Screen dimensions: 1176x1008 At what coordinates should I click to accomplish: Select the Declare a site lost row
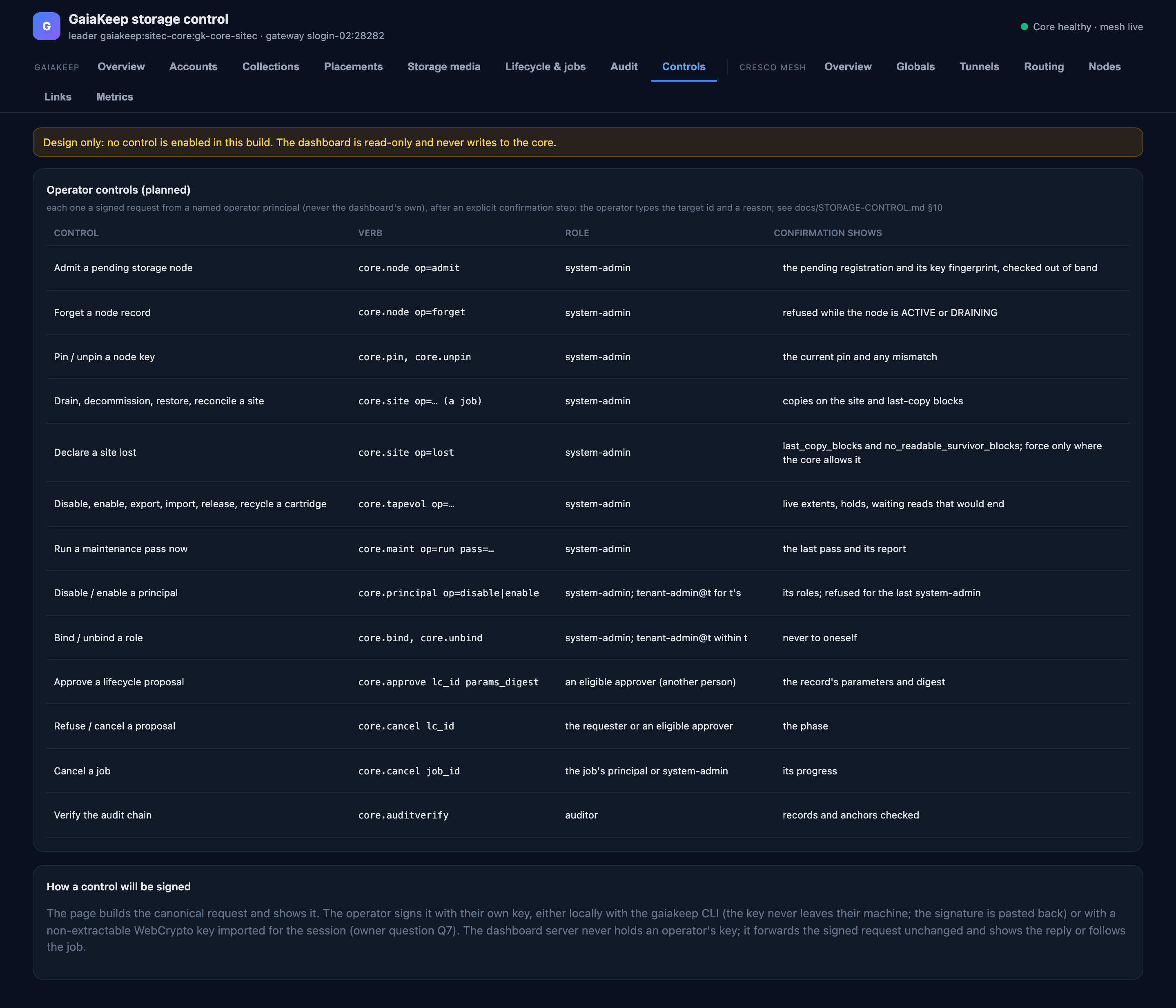click(588, 453)
